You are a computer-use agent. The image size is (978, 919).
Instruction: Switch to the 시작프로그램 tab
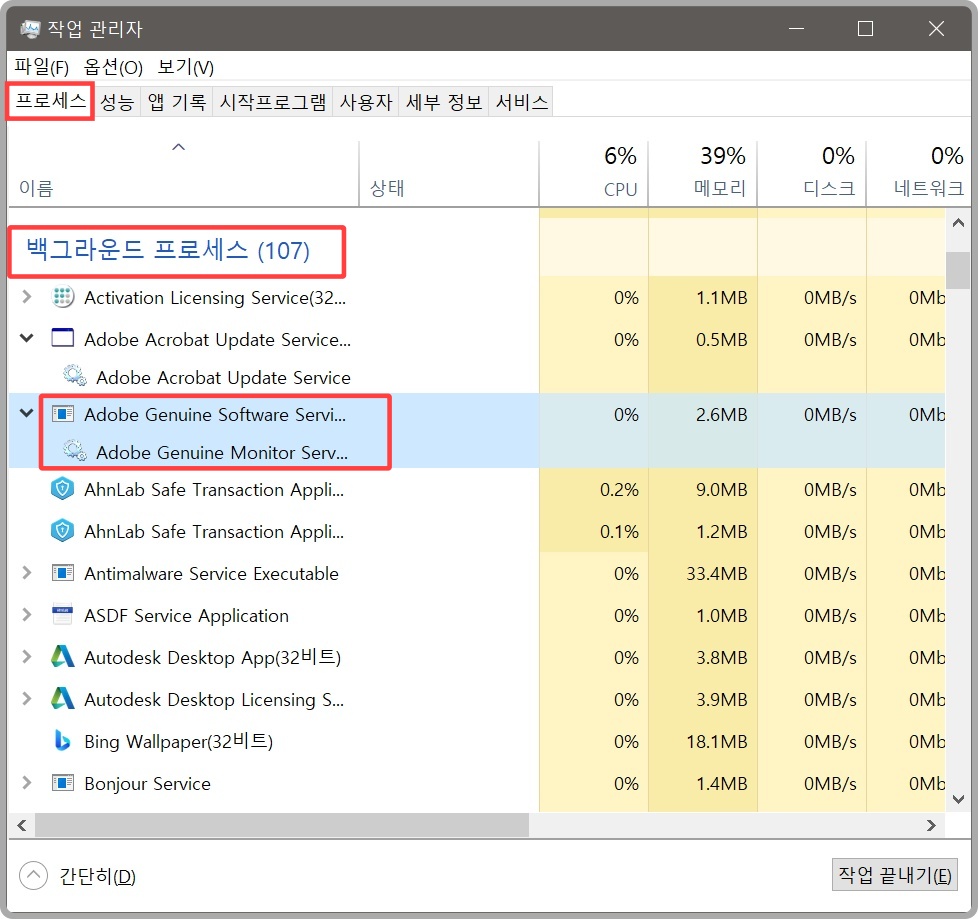pos(273,102)
